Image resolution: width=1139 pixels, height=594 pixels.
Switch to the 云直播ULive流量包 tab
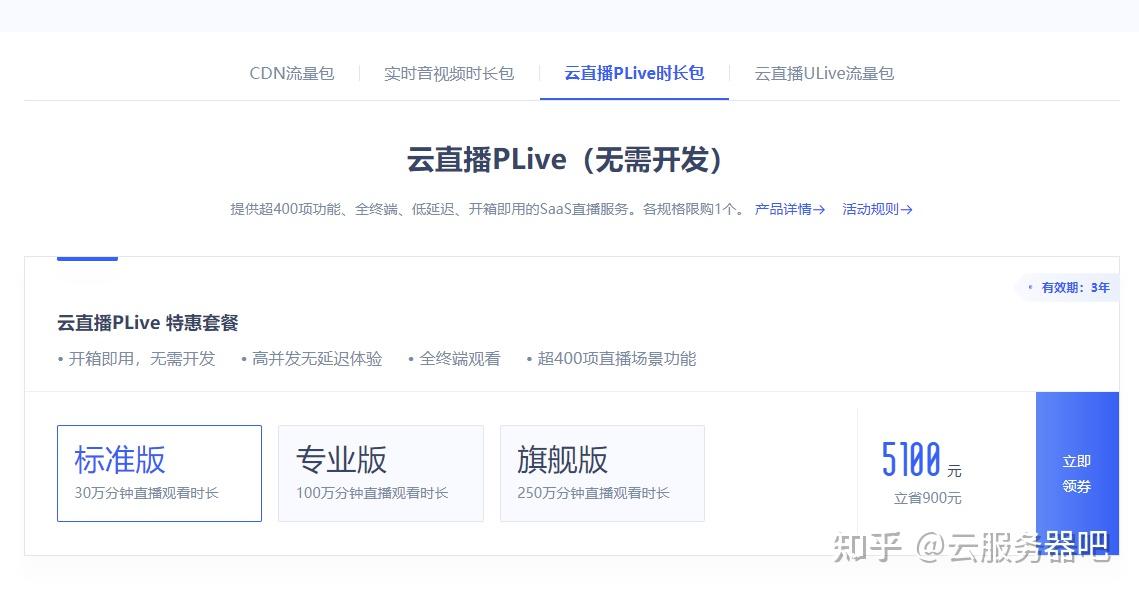(x=824, y=73)
